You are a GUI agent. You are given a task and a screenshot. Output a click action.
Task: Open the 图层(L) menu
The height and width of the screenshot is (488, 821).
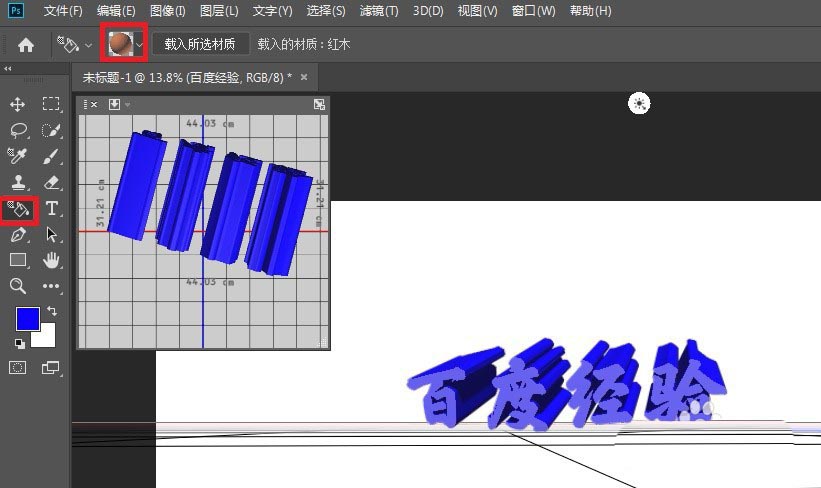[x=219, y=11]
